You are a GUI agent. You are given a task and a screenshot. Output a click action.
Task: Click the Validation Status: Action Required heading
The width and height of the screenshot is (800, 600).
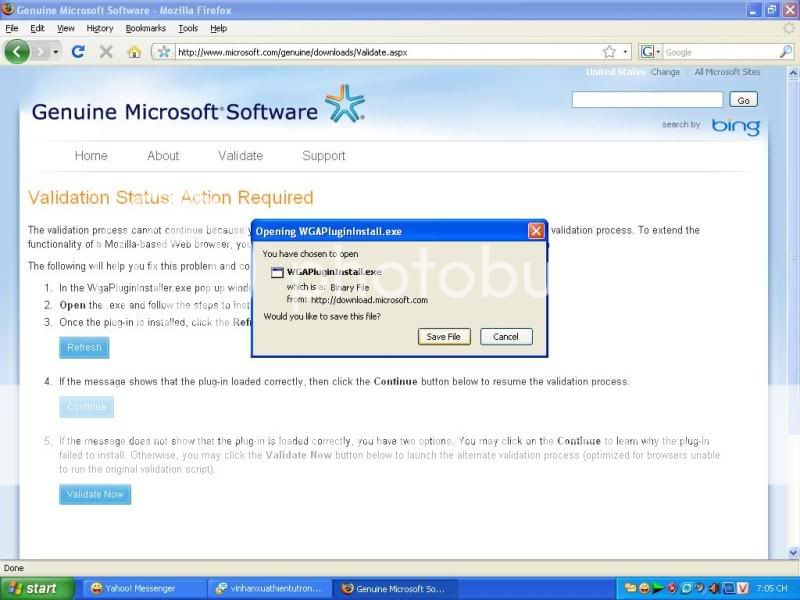tap(170, 197)
